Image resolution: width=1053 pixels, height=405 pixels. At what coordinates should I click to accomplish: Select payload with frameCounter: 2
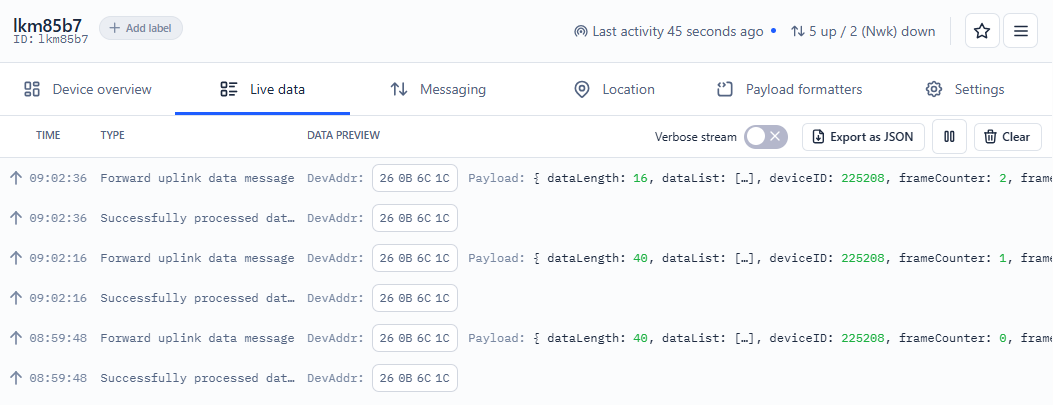[760, 178]
